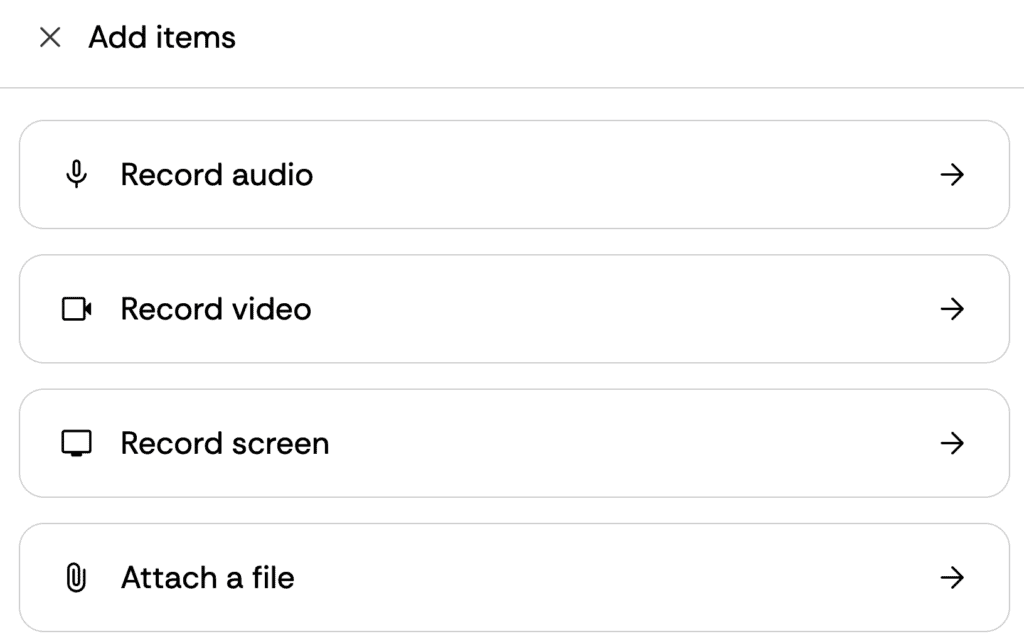Open the arrow next to Record audio

click(952, 175)
